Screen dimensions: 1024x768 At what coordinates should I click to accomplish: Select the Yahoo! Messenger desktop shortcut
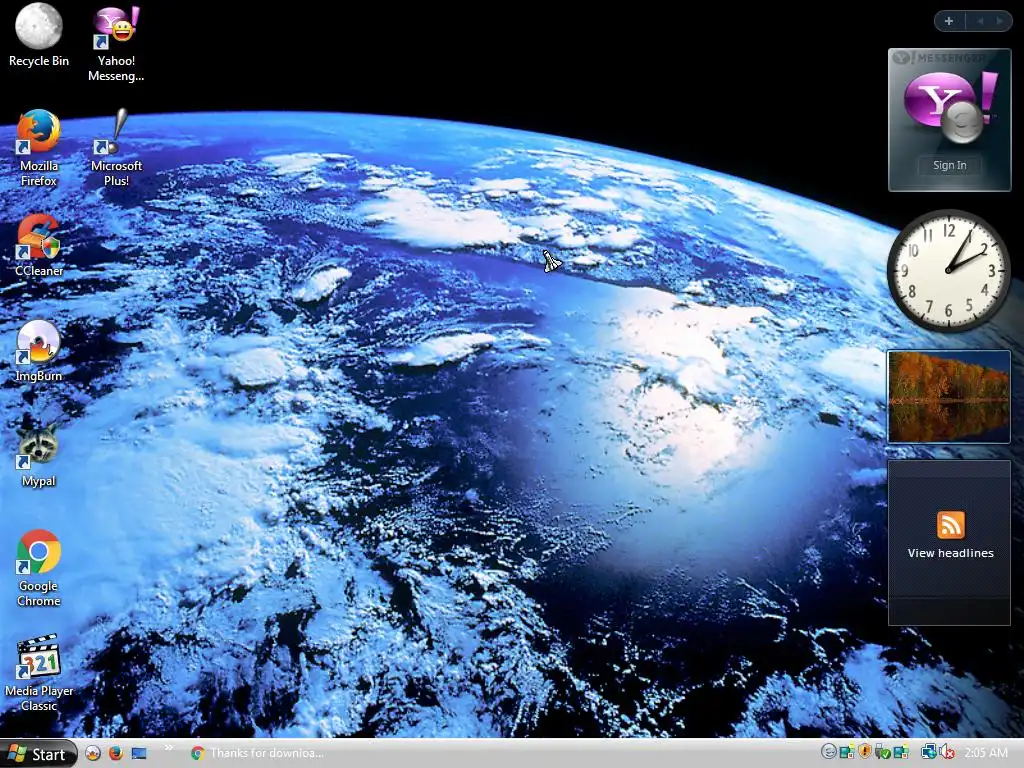click(116, 44)
